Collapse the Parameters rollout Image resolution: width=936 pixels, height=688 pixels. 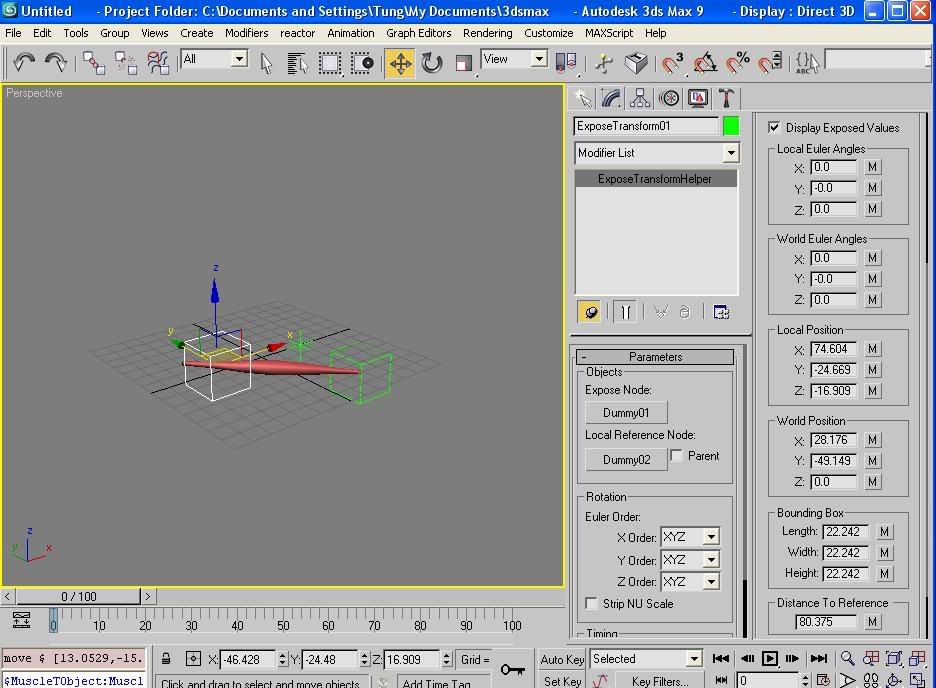tap(655, 357)
